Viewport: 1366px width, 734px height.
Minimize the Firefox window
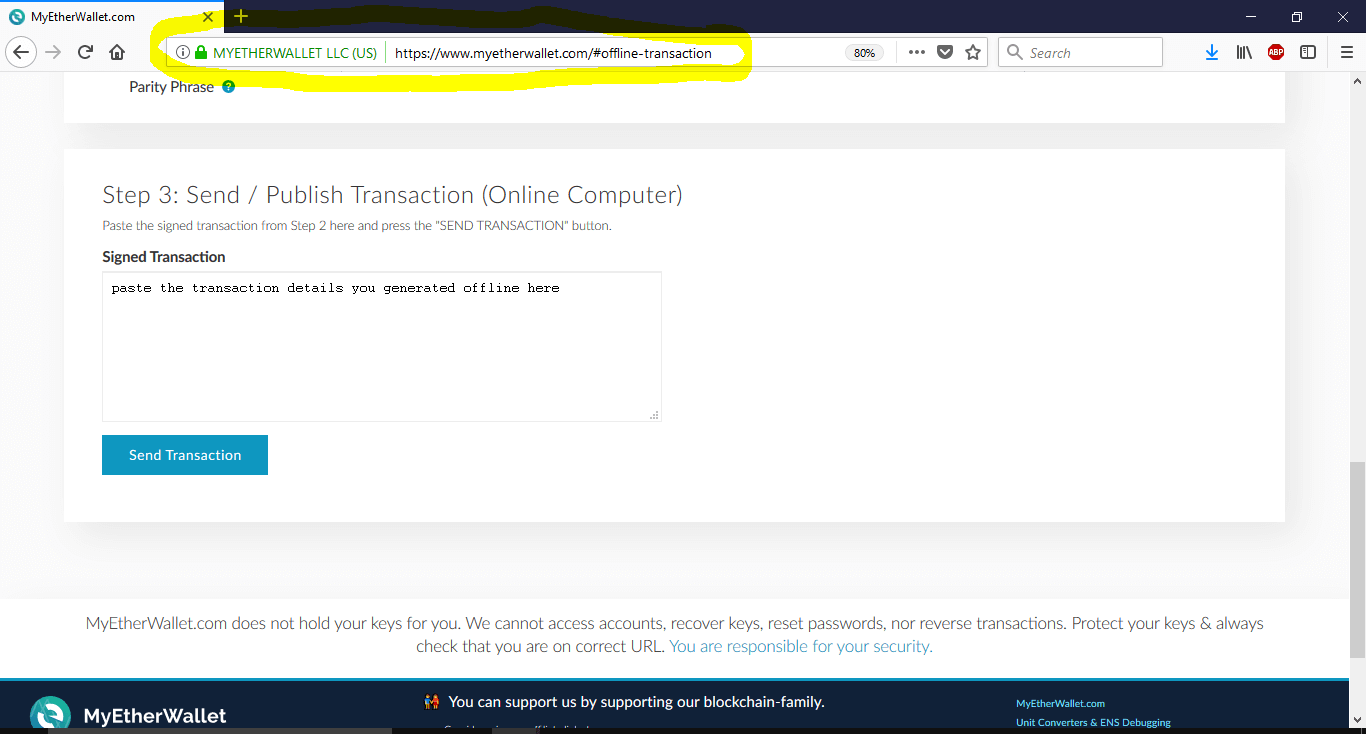point(1251,16)
